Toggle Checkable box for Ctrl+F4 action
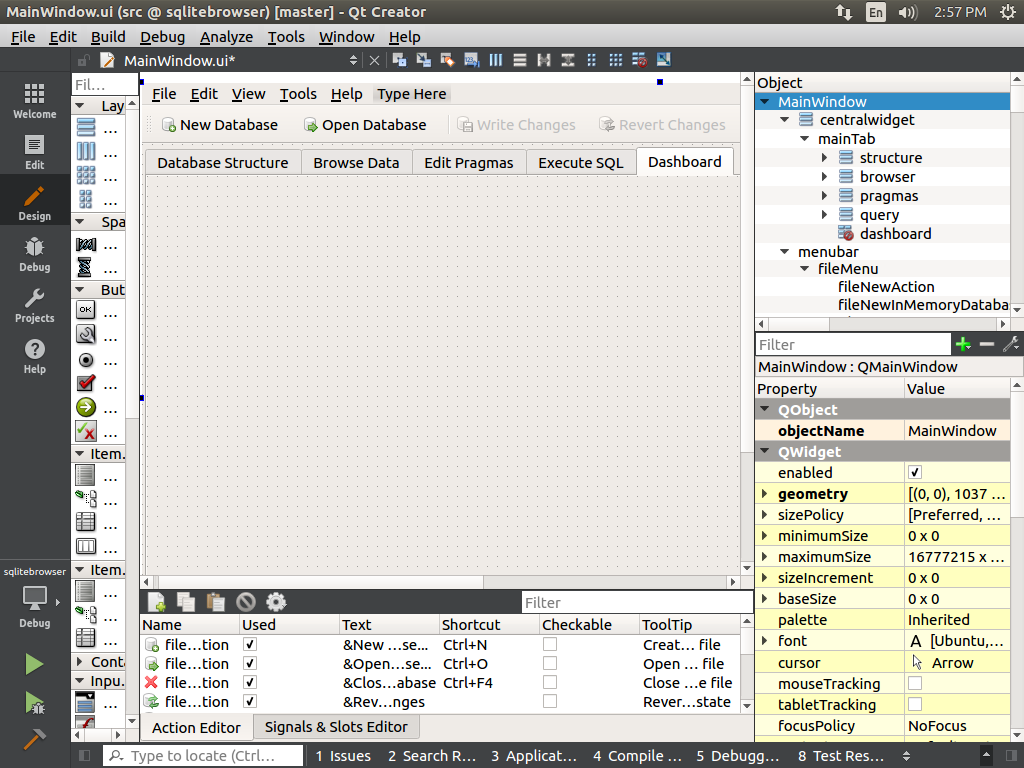Viewport: 1024px width, 768px height. 550,682
